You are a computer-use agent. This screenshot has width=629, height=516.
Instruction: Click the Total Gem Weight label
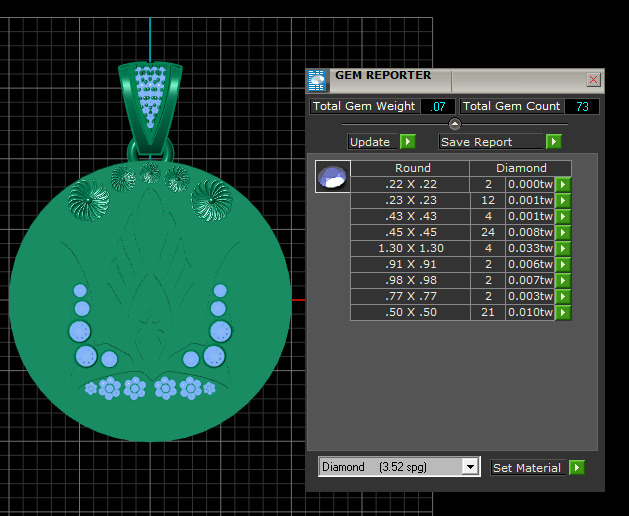364,106
